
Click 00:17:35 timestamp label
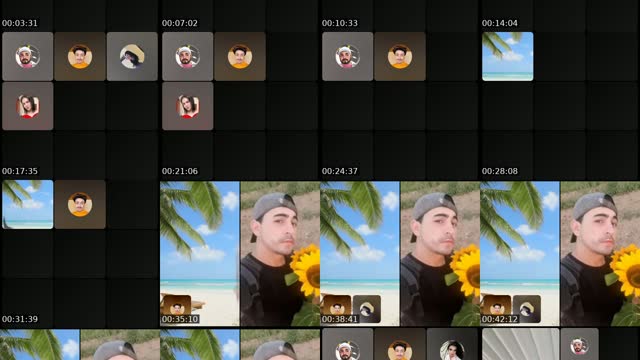coord(20,171)
